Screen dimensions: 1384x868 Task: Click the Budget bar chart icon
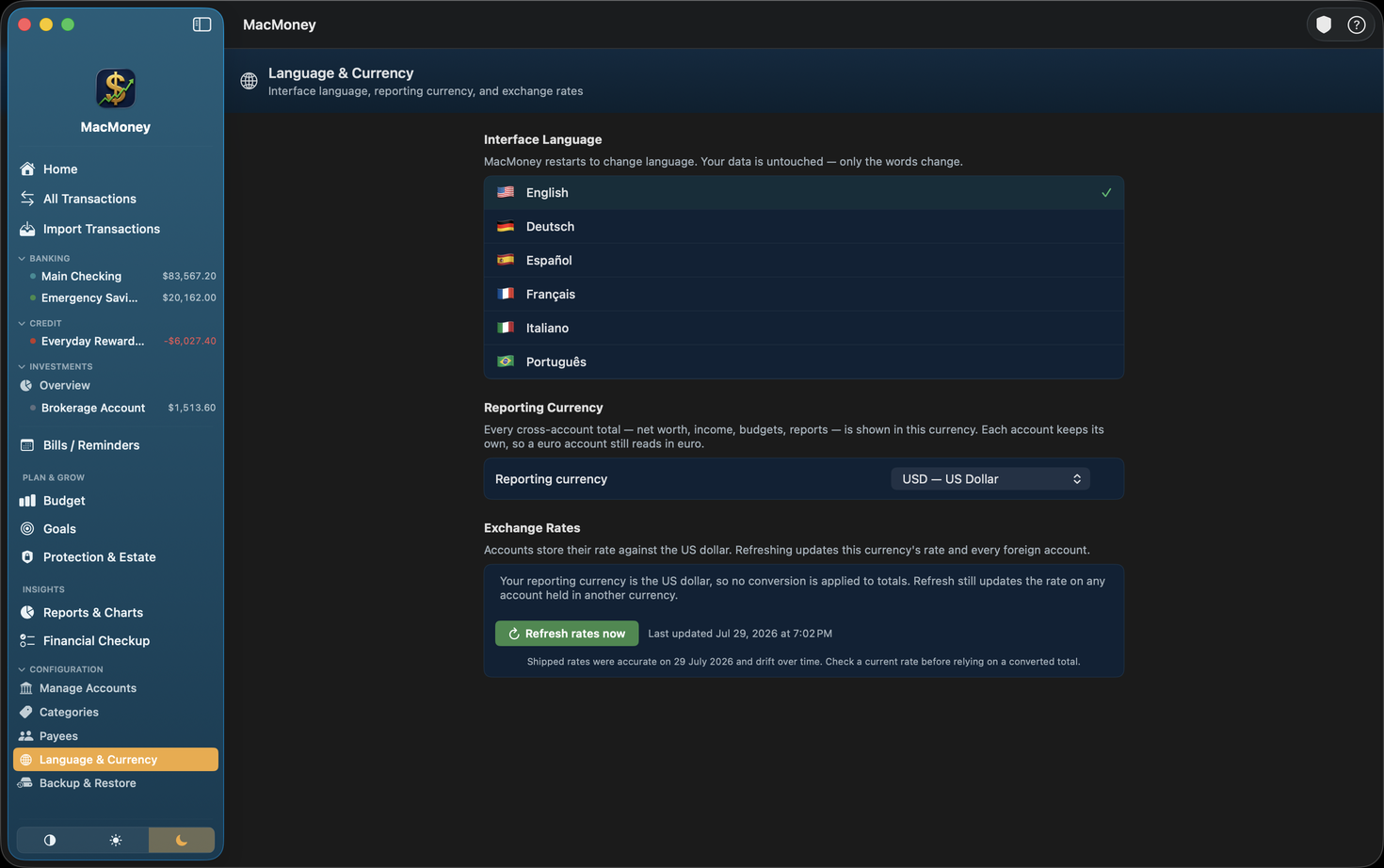click(x=27, y=501)
